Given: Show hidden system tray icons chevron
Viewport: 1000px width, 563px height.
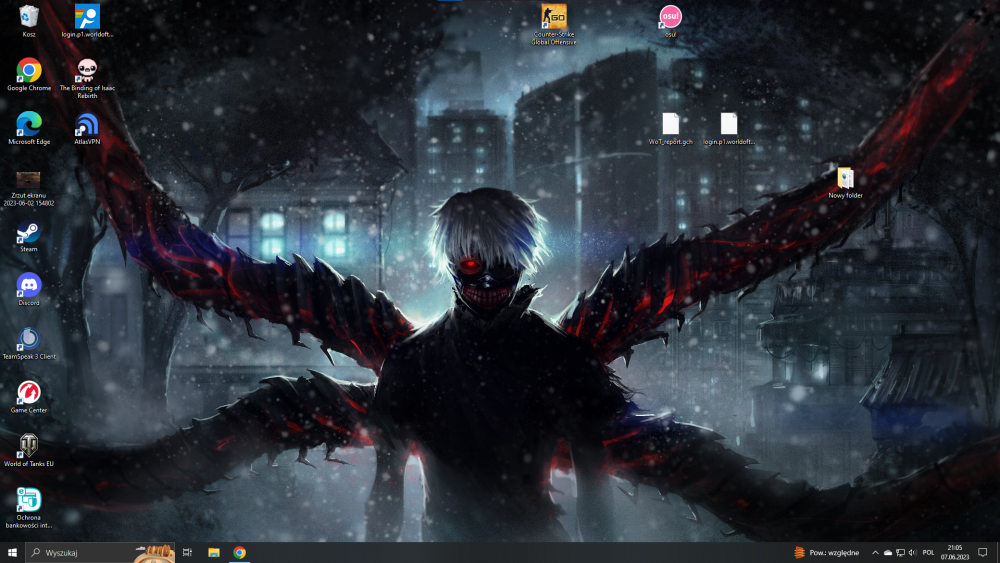Looking at the screenshot, I should [x=875, y=553].
